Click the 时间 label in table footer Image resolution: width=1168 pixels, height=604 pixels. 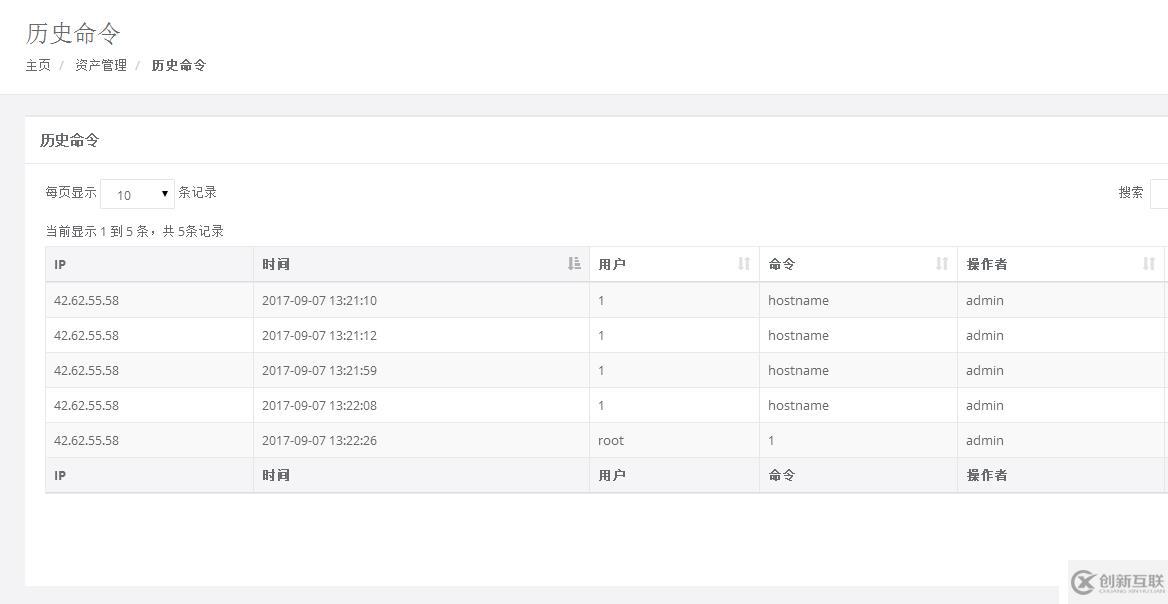(276, 475)
